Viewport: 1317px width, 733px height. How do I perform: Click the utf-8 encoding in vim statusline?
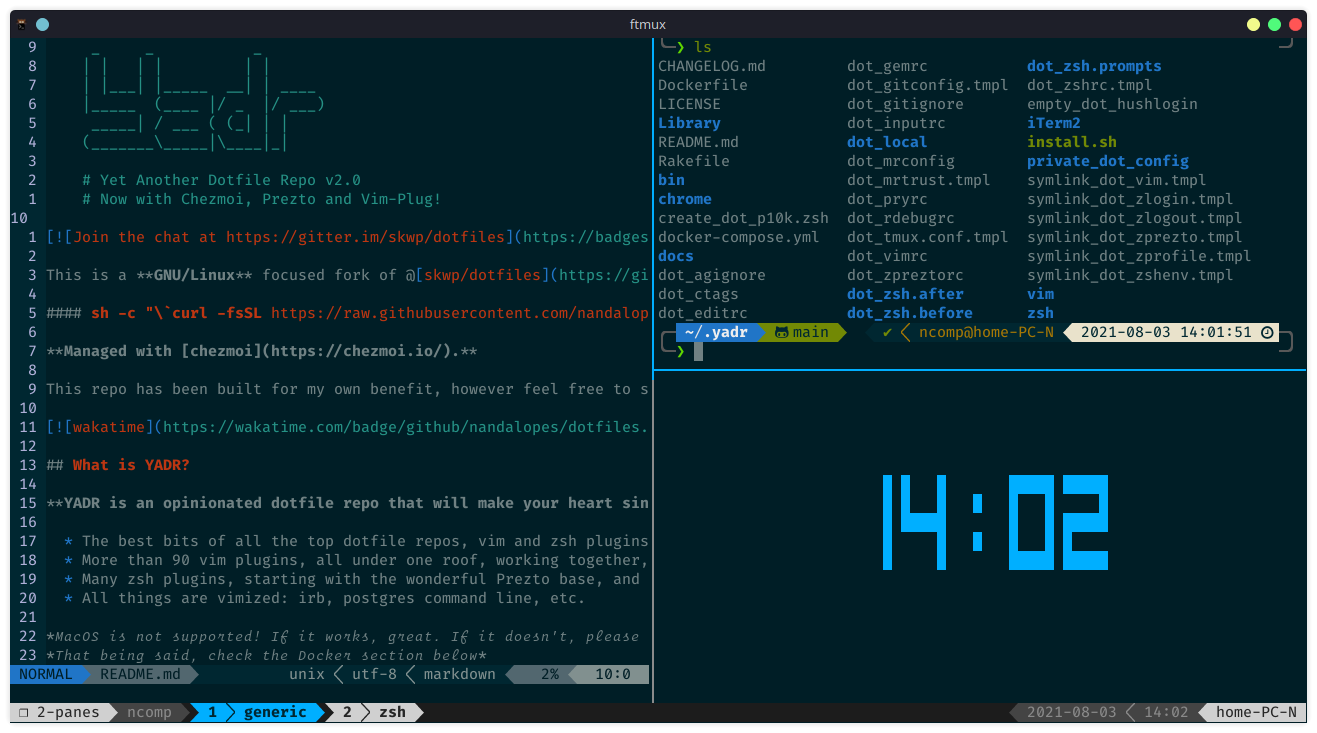(374, 674)
